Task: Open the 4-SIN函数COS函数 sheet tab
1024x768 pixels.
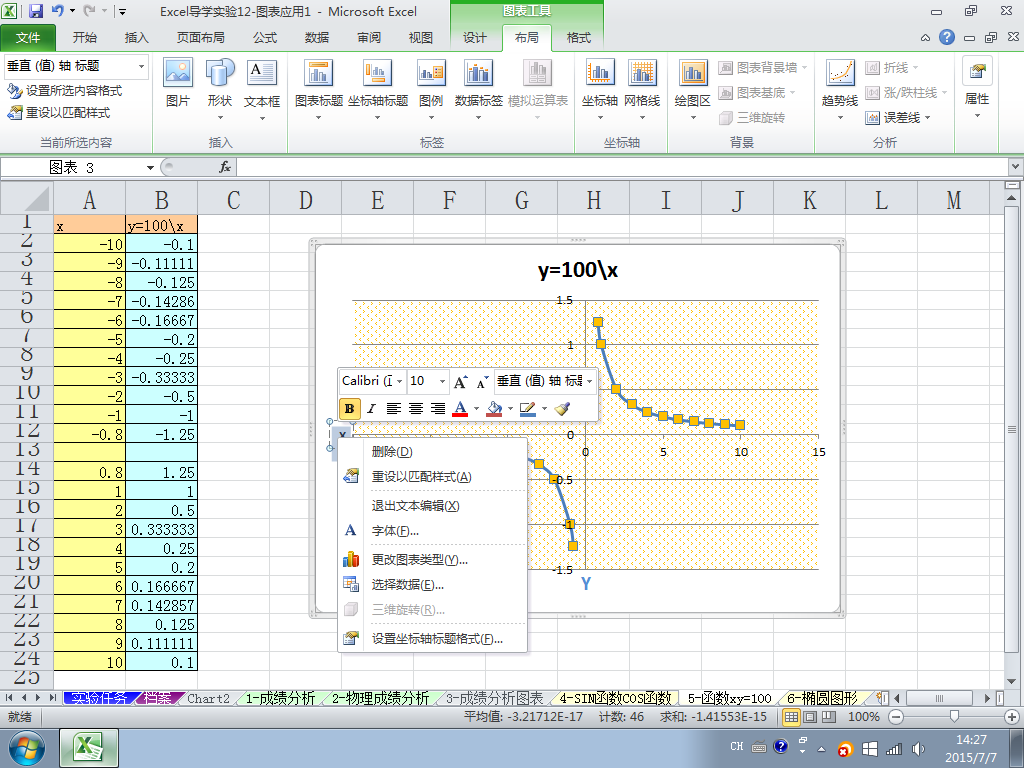Action: pos(615,698)
